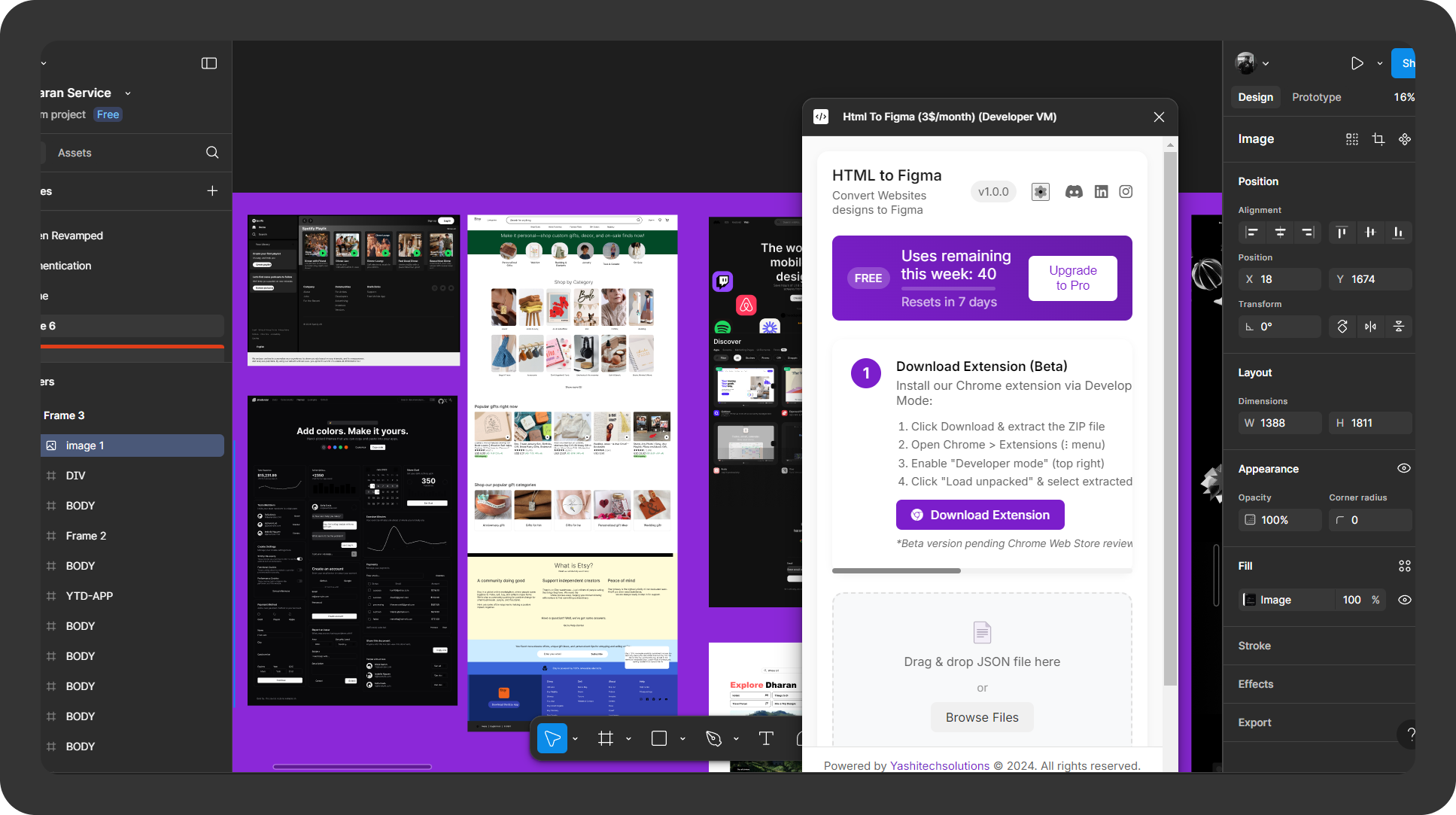The height and width of the screenshot is (815, 1456).
Task: Switch to the Design tab
Action: tap(1256, 97)
